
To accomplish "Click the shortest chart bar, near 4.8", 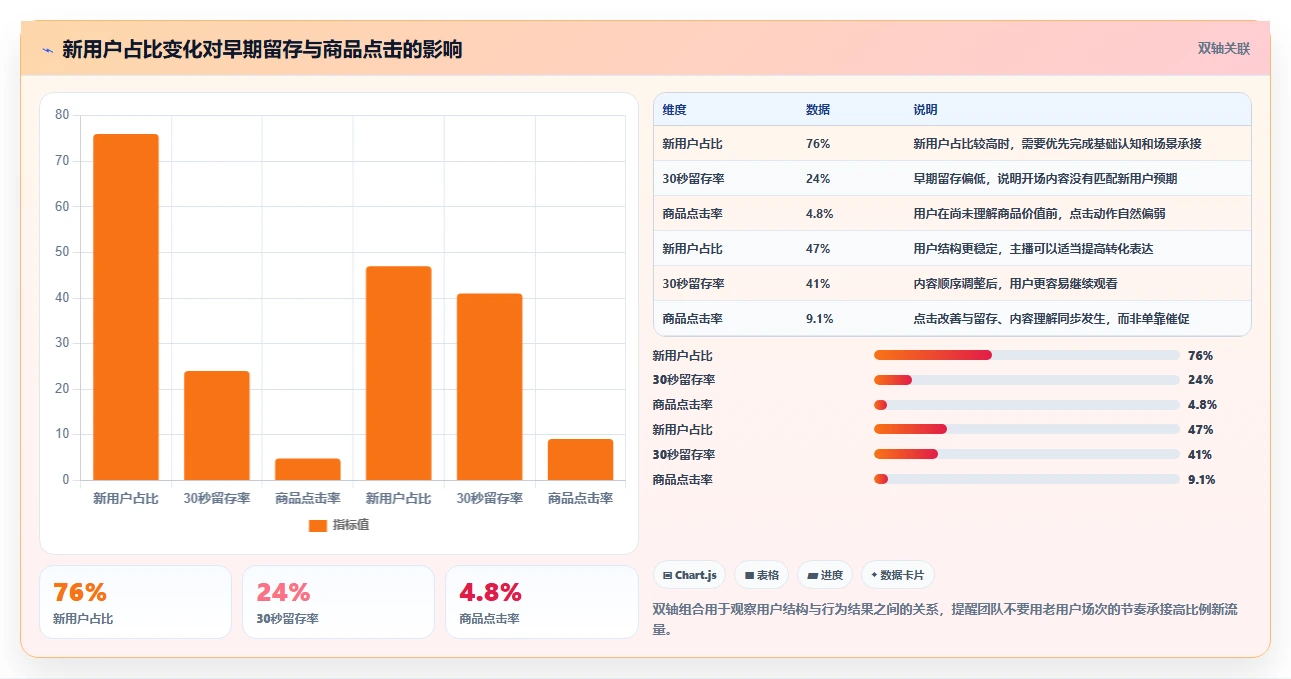I will point(308,469).
